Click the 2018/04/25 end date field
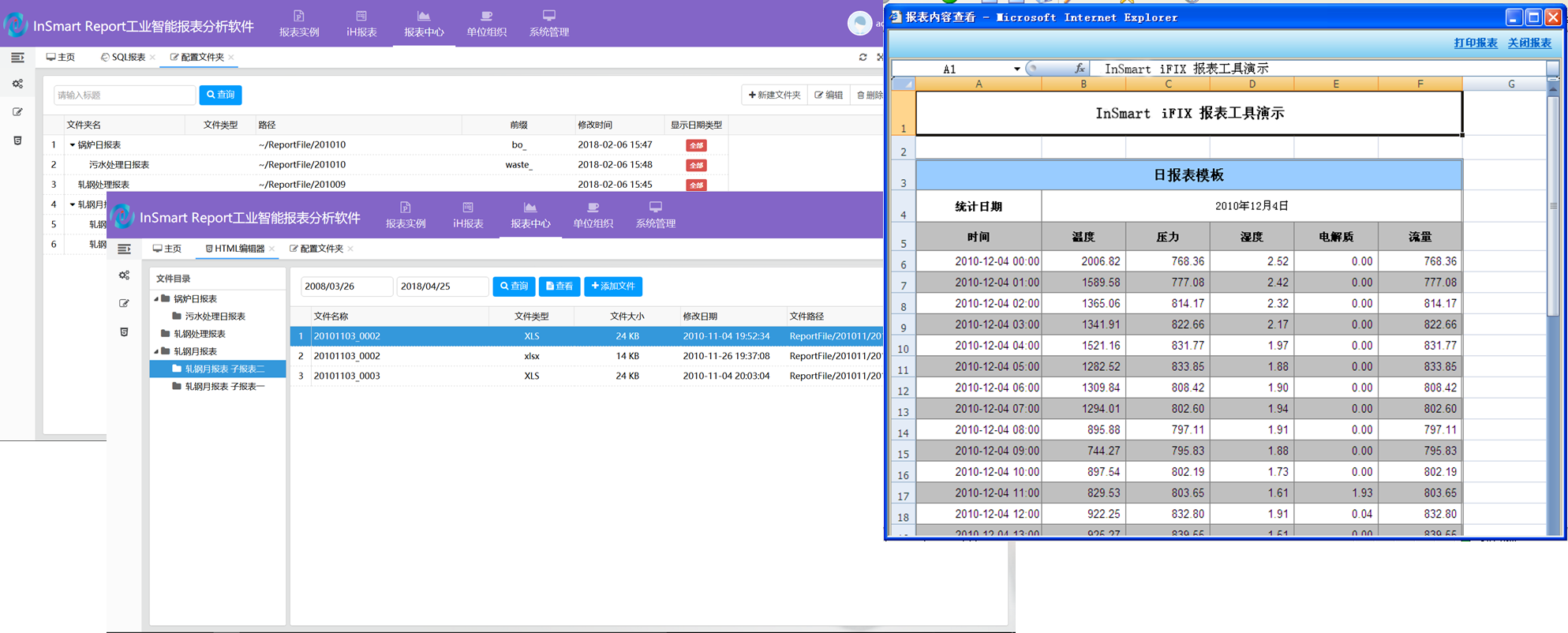 [443, 286]
